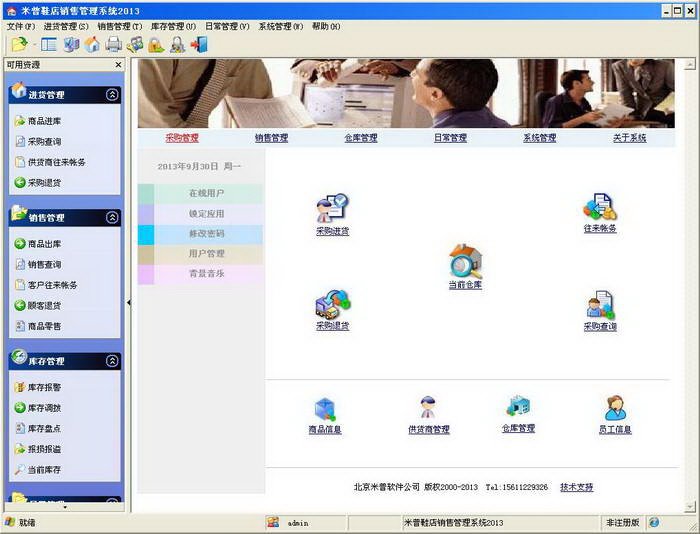Collapse the 库存管理 sidebar group

[x=112, y=361]
